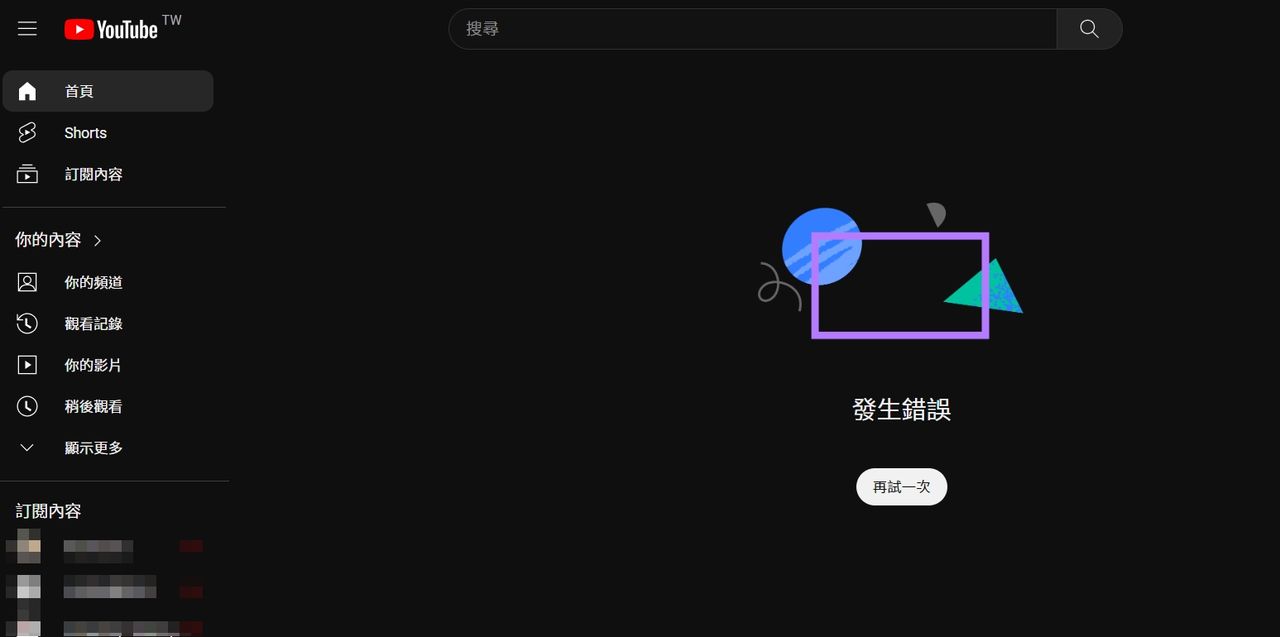This screenshot has height=637, width=1280.
Task: Click the 訂閱內容 subscriptions icon
Action: pos(27,174)
